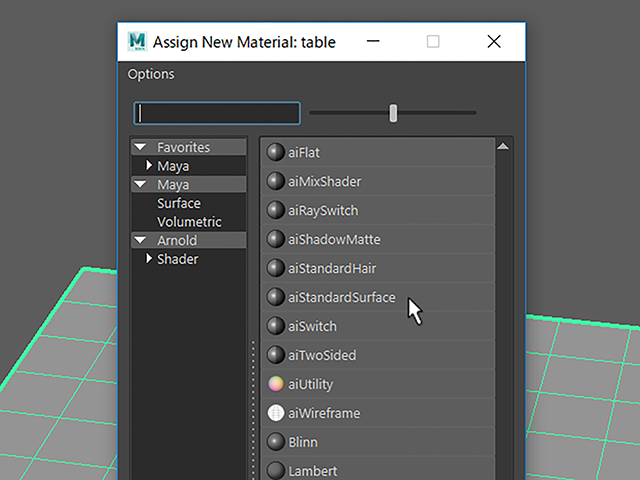The image size is (640, 480).
Task: Select the Surface category
Action: pyautogui.click(x=179, y=203)
